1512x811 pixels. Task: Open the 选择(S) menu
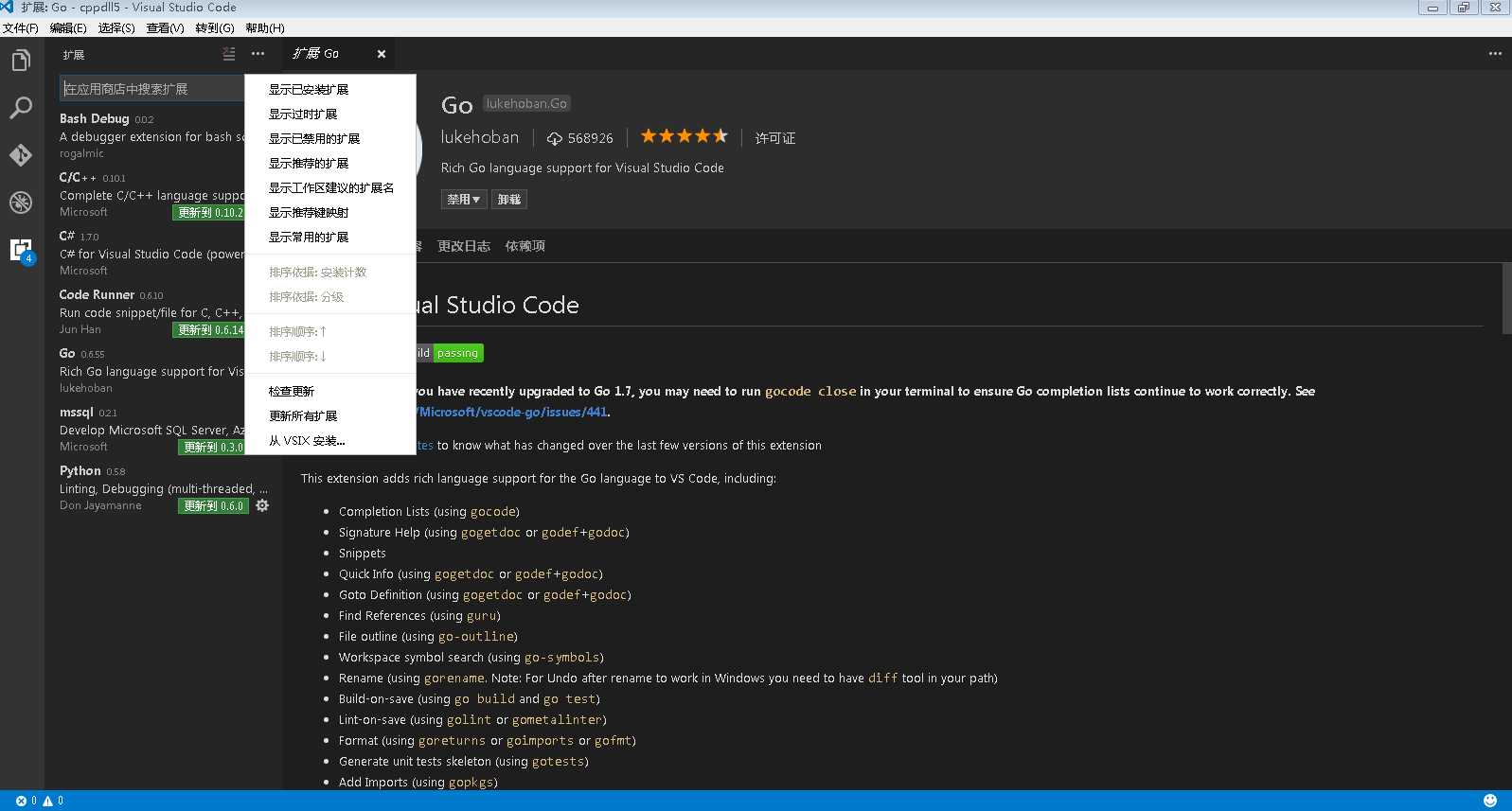pos(116,28)
